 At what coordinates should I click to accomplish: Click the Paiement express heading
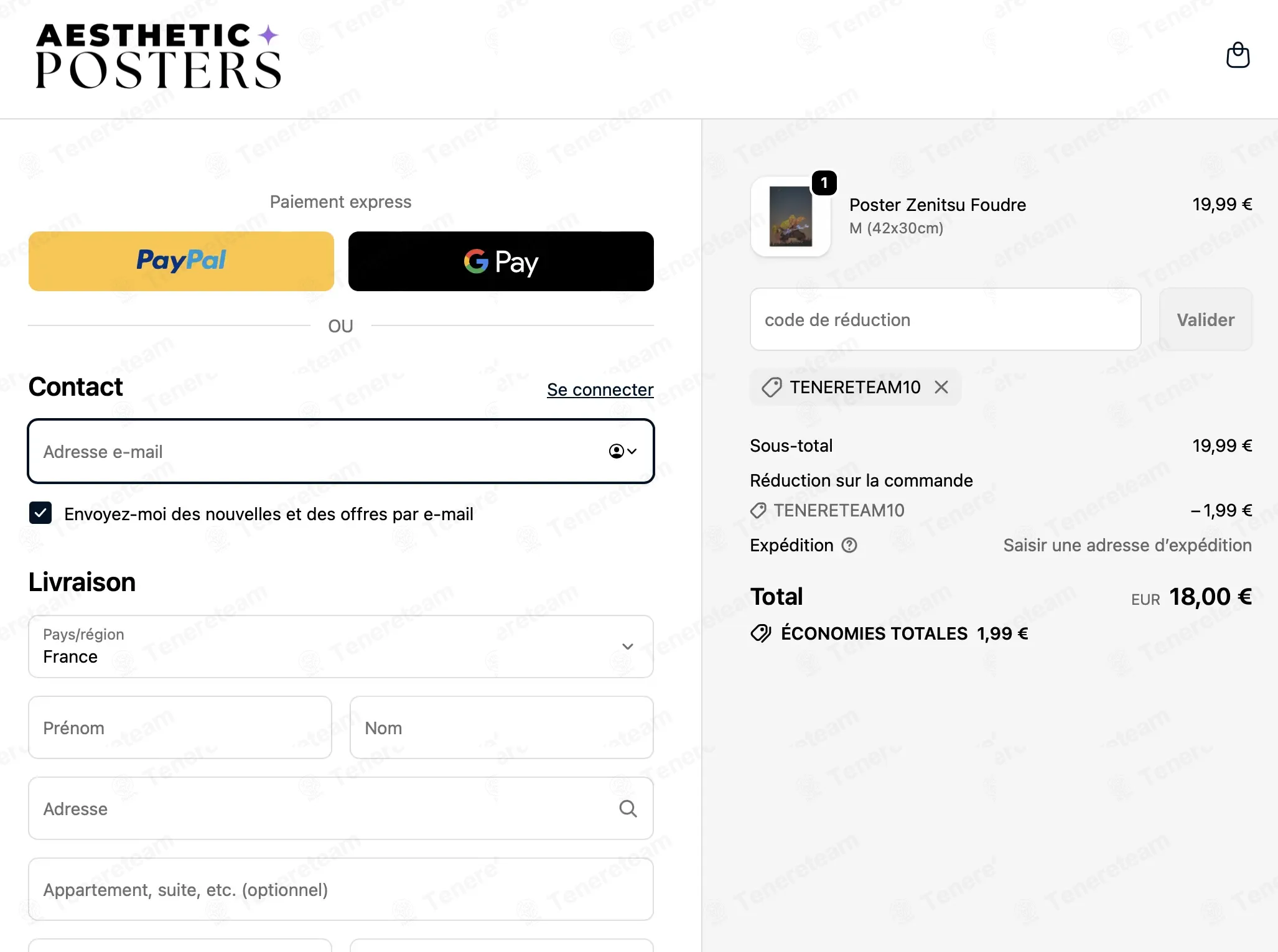[x=340, y=202]
